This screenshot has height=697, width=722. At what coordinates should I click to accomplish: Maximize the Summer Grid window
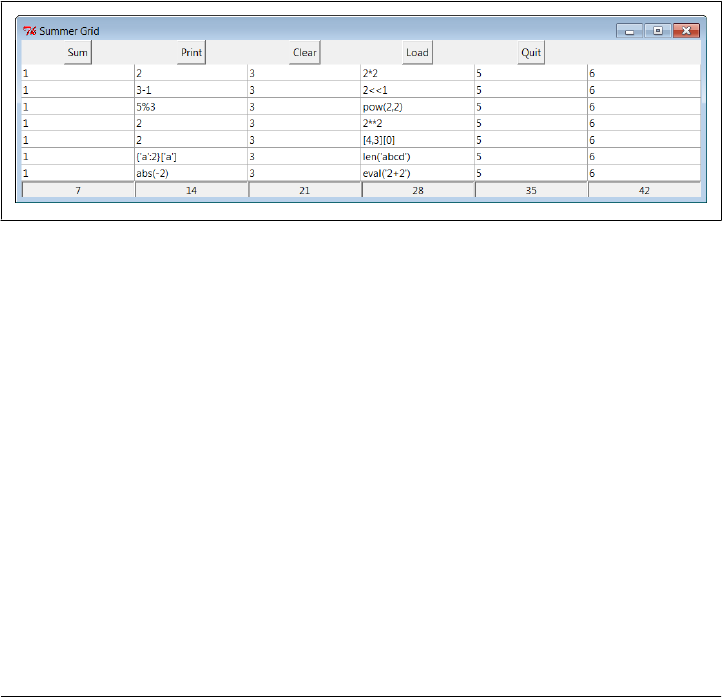pos(658,31)
